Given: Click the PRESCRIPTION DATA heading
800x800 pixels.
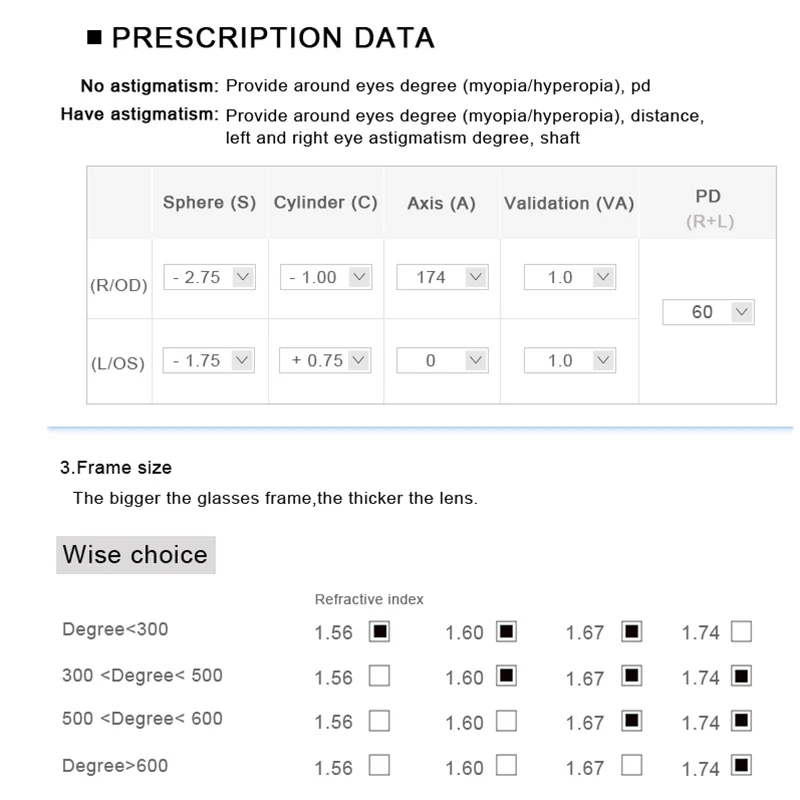Looking at the screenshot, I should click(x=272, y=38).
